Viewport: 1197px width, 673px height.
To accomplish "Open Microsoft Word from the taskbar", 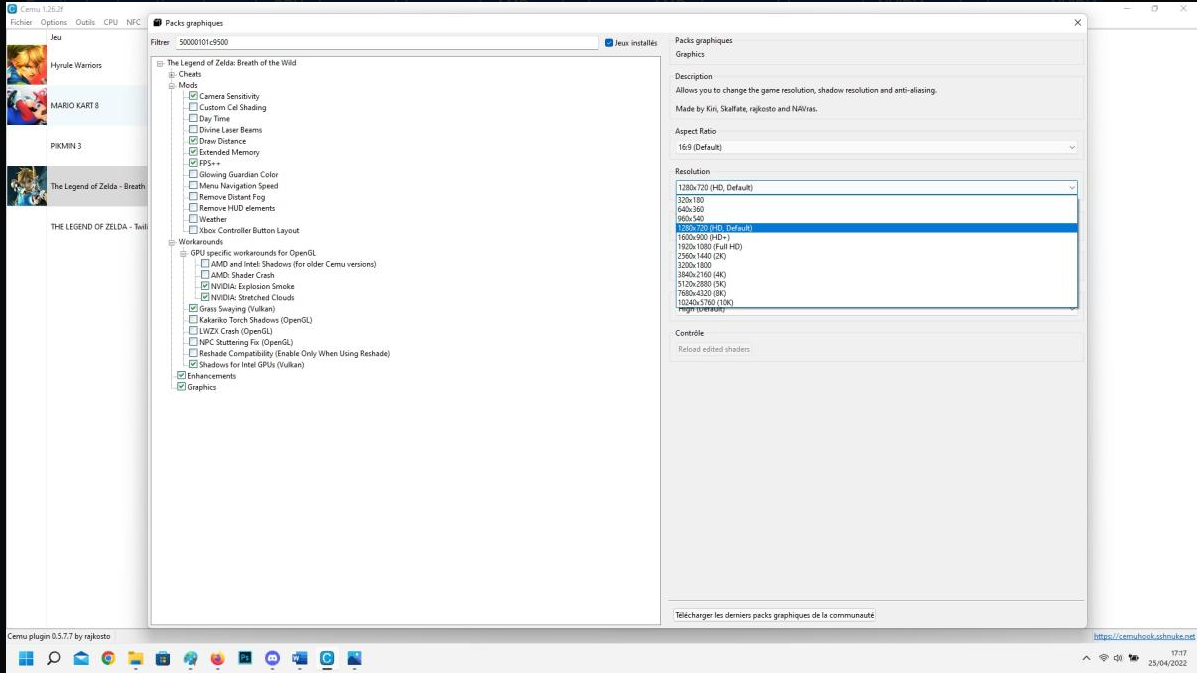I will pos(299,658).
